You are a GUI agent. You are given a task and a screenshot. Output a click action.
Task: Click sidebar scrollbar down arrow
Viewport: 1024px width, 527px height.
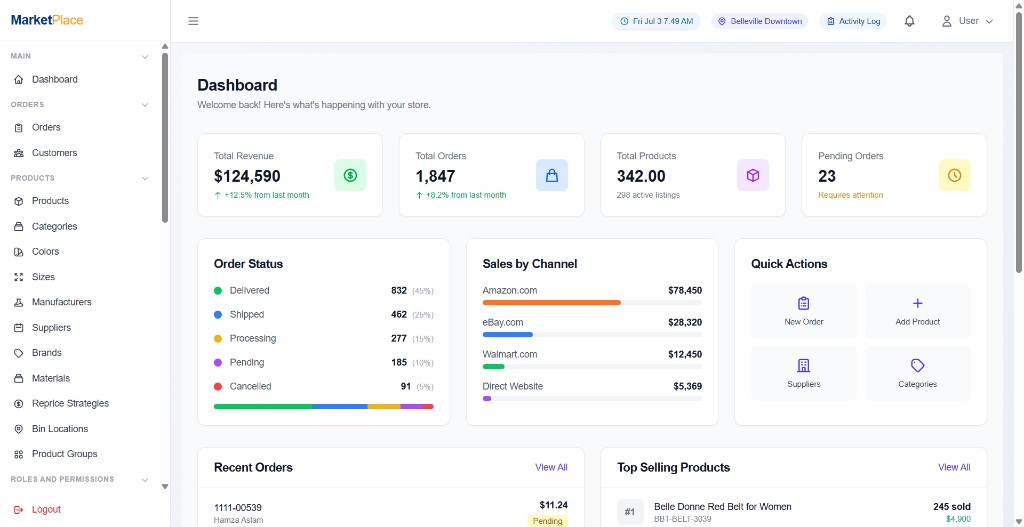(x=165, y=487)
